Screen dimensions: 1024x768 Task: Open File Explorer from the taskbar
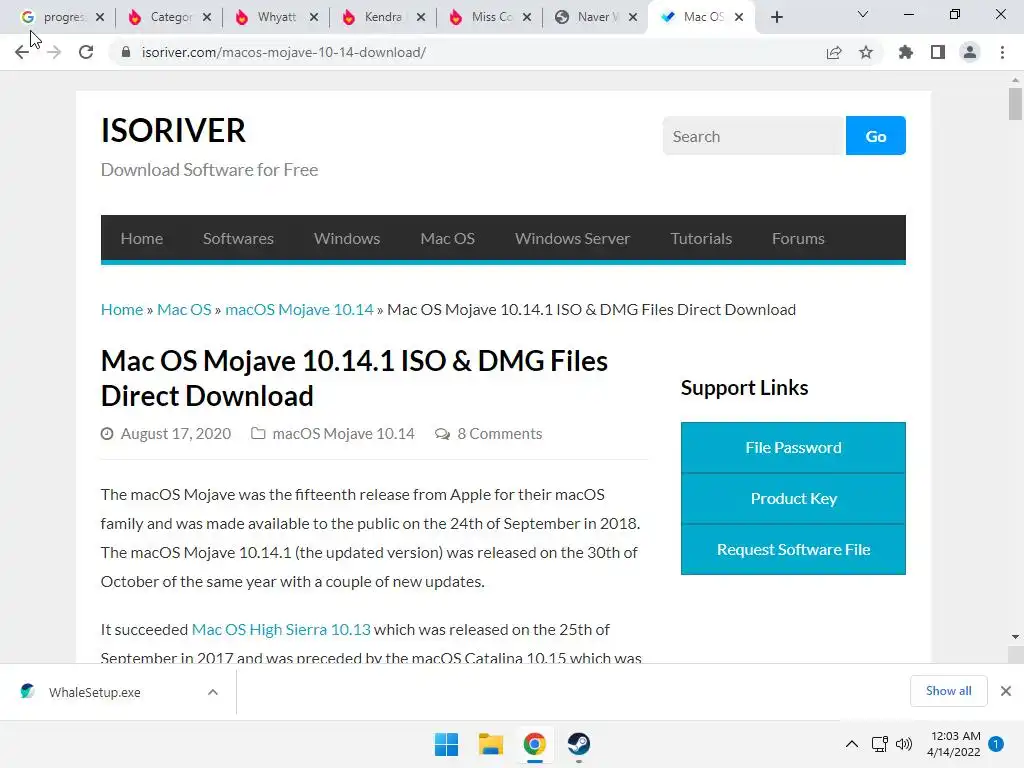point(490,744)
